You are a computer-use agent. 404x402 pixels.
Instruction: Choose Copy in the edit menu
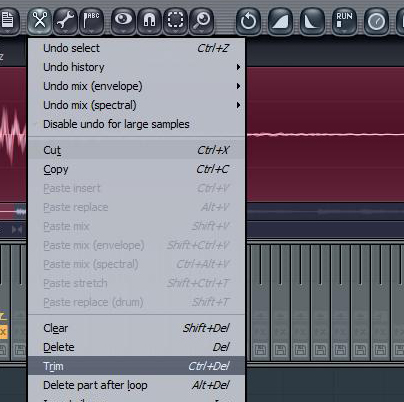coord(137,169)
